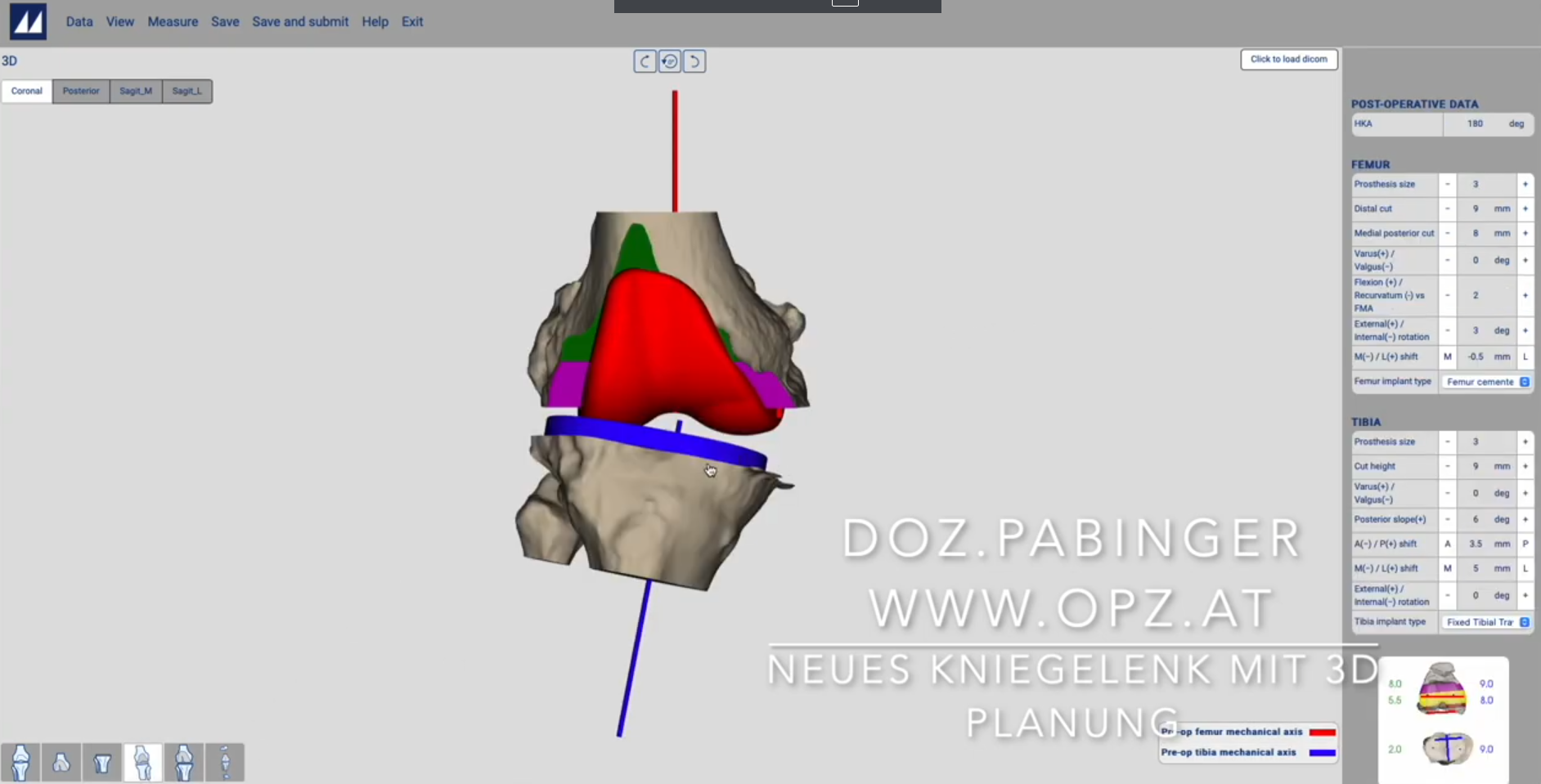This screenshot has width=1541, height=784.
Task: Increase tibia Prosthesis size with plus
Action: coord(1525,442)
